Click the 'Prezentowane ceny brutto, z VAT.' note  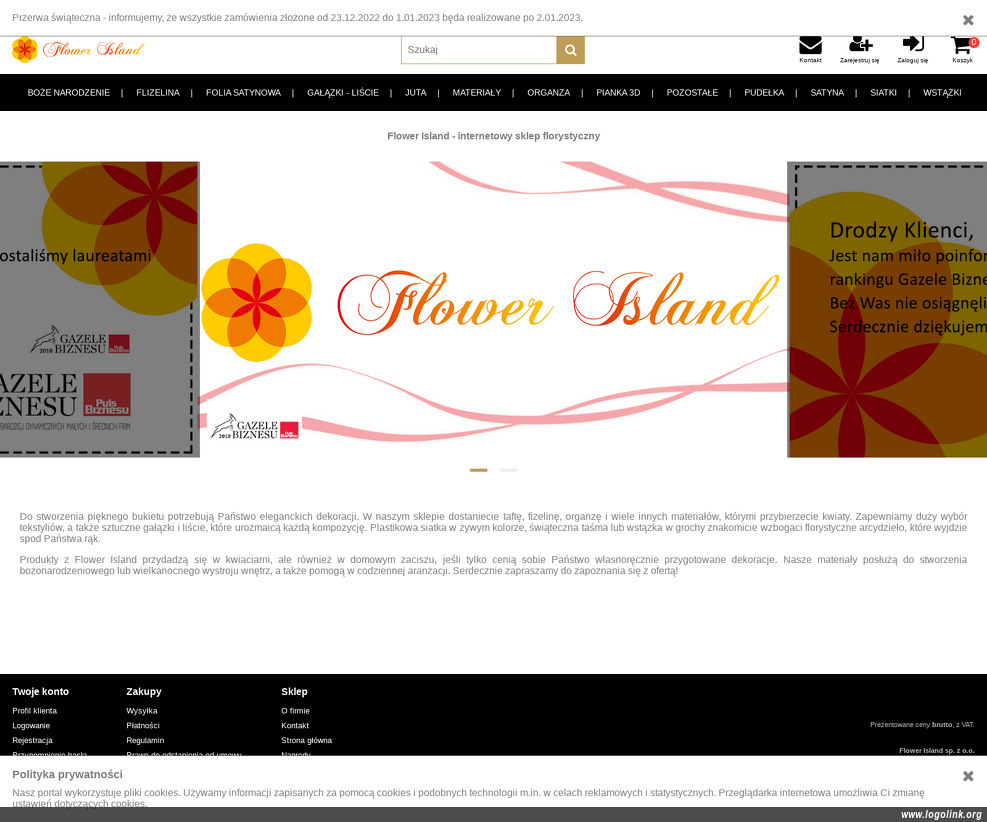point(922,724)
